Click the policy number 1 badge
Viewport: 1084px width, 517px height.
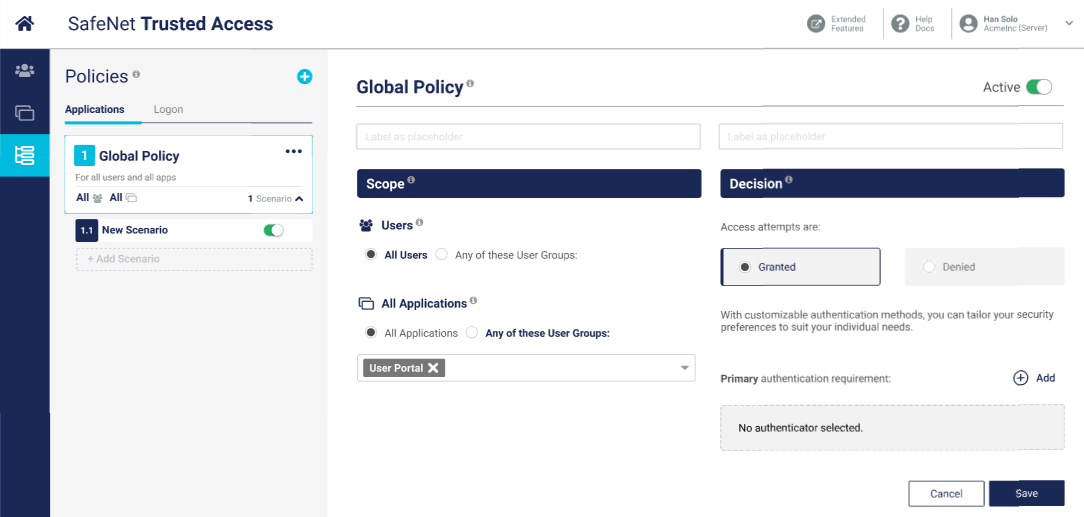coord(84,156)
